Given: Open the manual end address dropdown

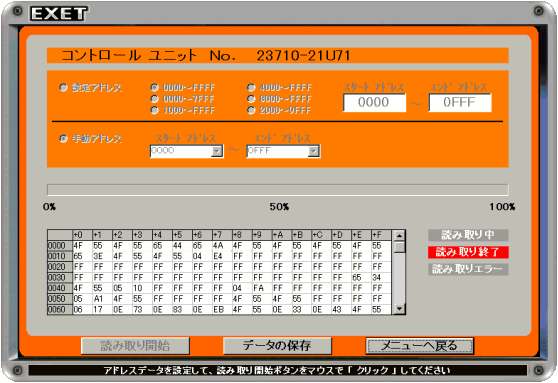Looking at the screenshot, I should click(313, 151).
